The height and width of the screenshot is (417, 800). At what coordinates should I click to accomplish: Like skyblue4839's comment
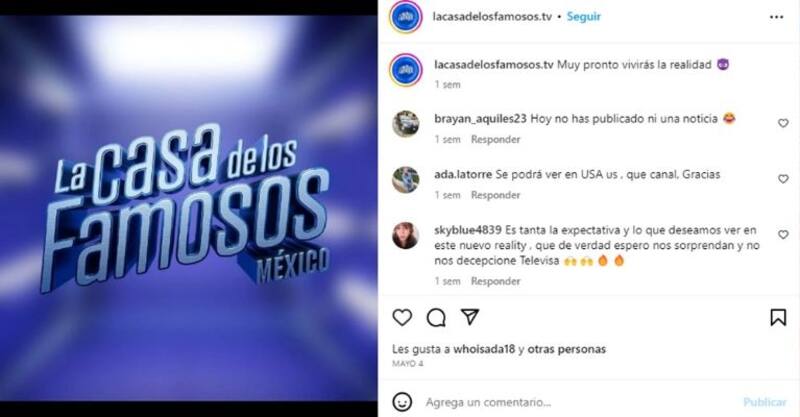click(x=783, y=234)
